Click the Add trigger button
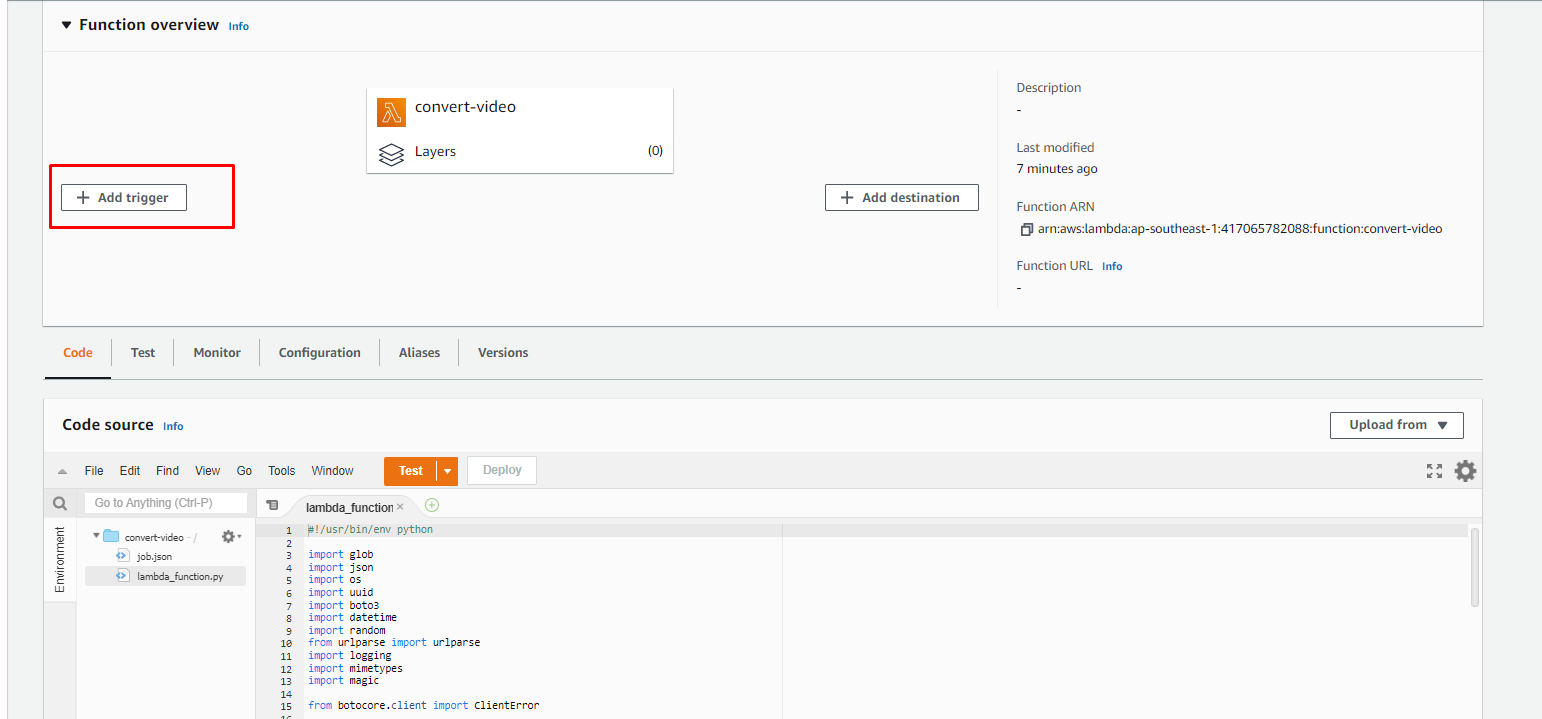Screen dimensions: 1542x719 124,198
